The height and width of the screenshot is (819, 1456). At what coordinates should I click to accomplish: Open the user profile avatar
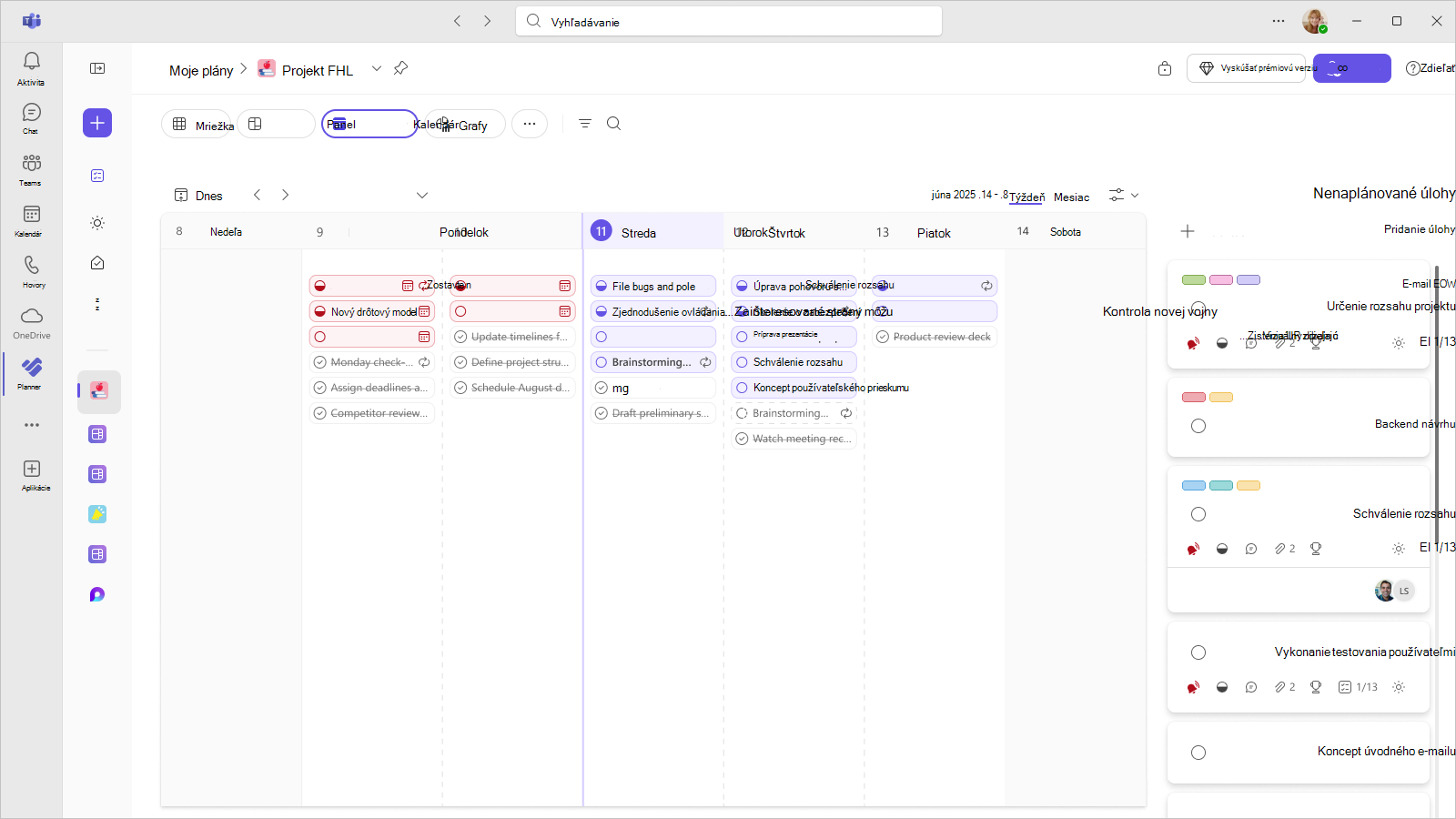pyautogui.click(x=1314, y=21)
